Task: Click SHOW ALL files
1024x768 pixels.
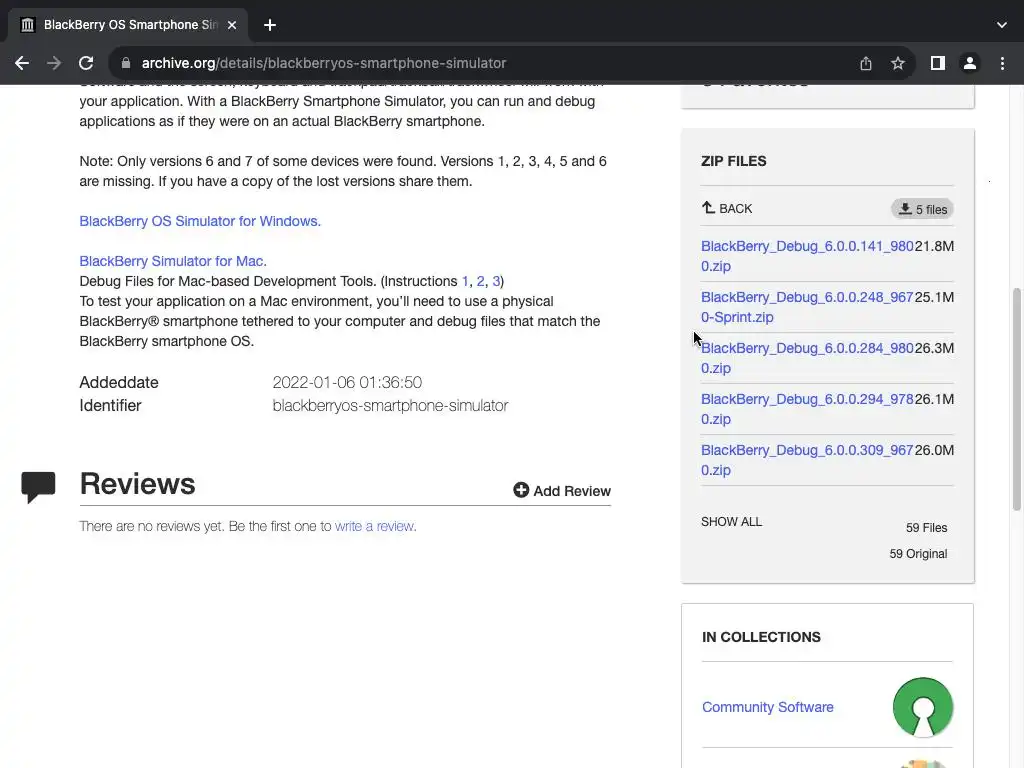Action: point(731,522)
